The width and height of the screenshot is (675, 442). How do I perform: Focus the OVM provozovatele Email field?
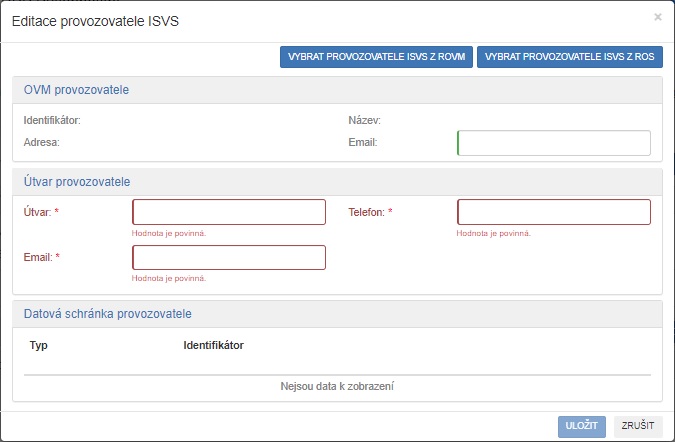click(553, 143)
